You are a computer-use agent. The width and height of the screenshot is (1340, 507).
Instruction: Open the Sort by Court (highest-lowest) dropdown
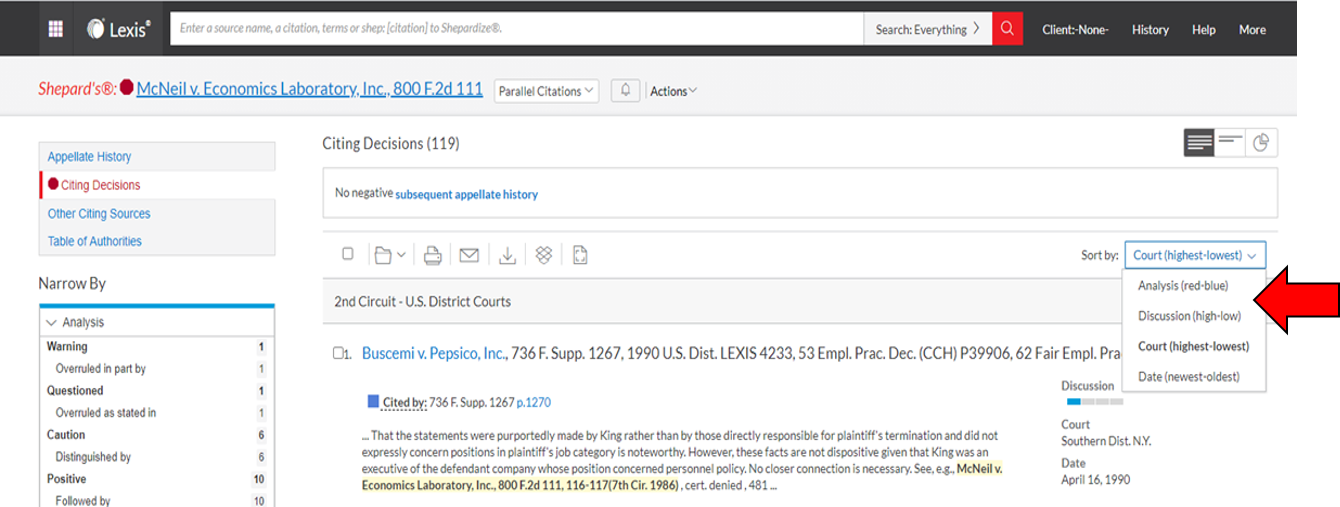click(1195, 255)
